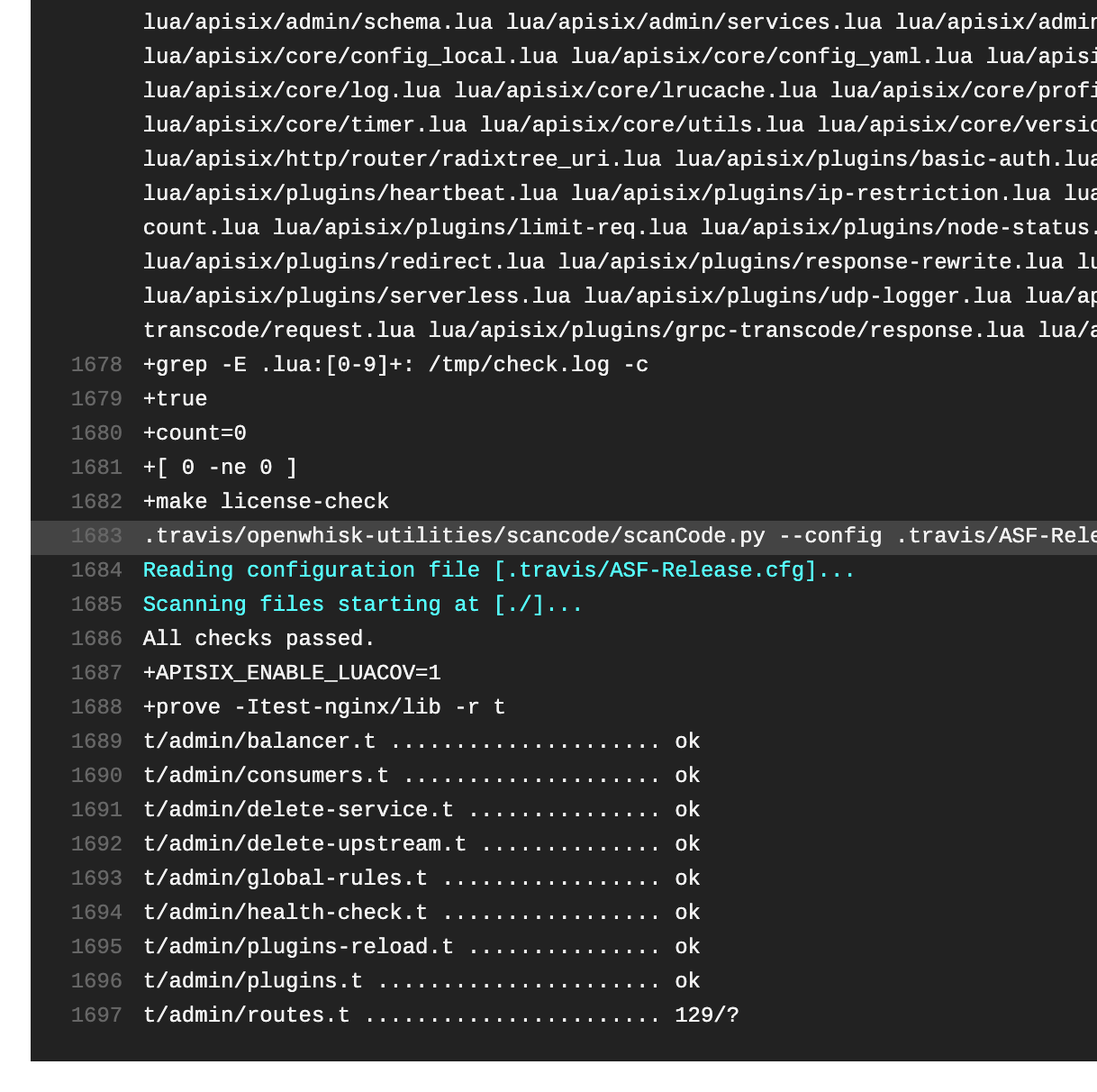1097x1092 pixels.
Task: Click line number 1692
Action: tap(96, 844)
